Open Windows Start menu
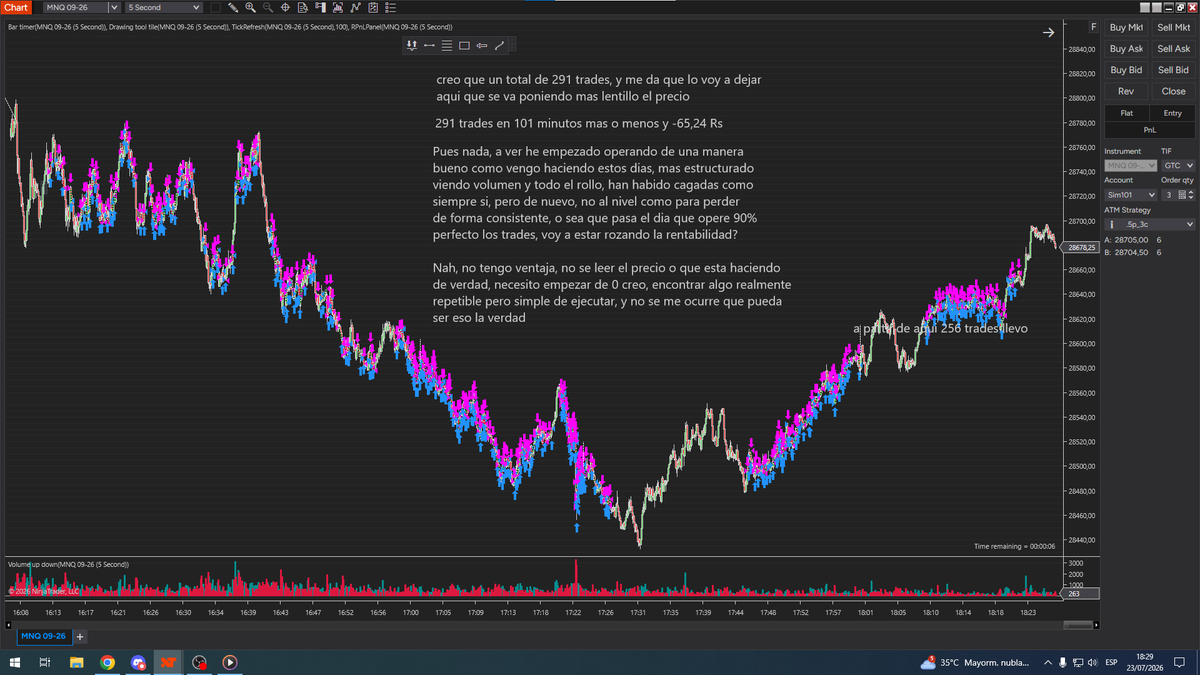 click(15, 662)
